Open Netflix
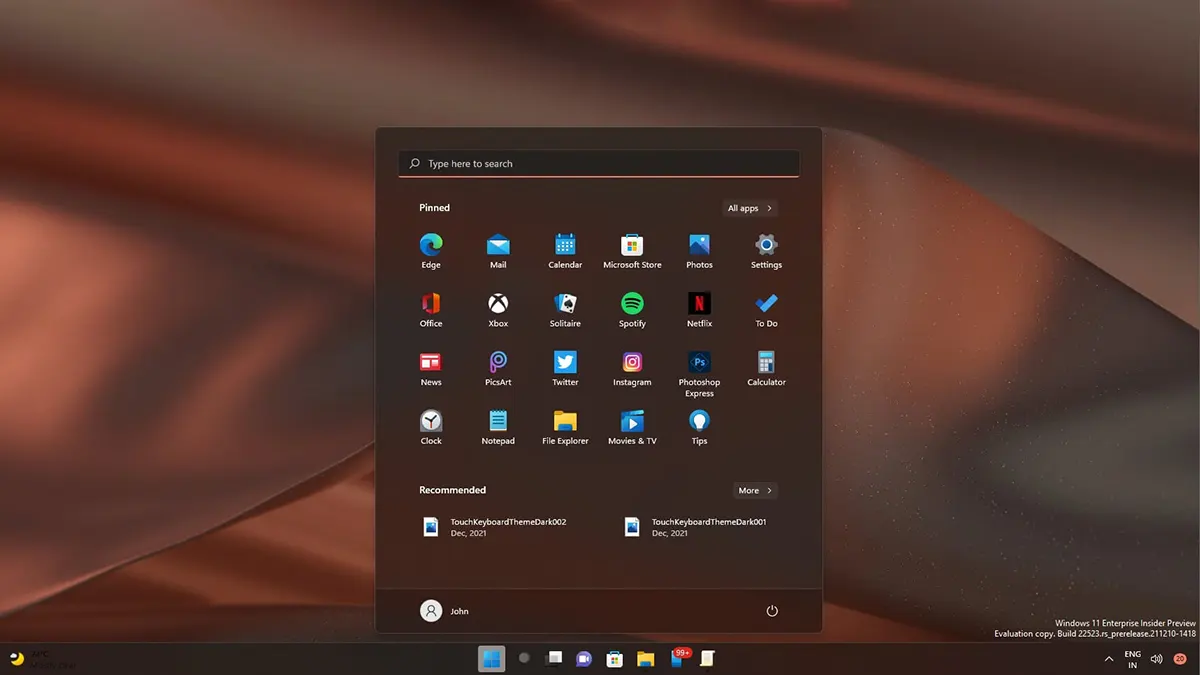This screenshot has height=675, width=1200. 699,309
